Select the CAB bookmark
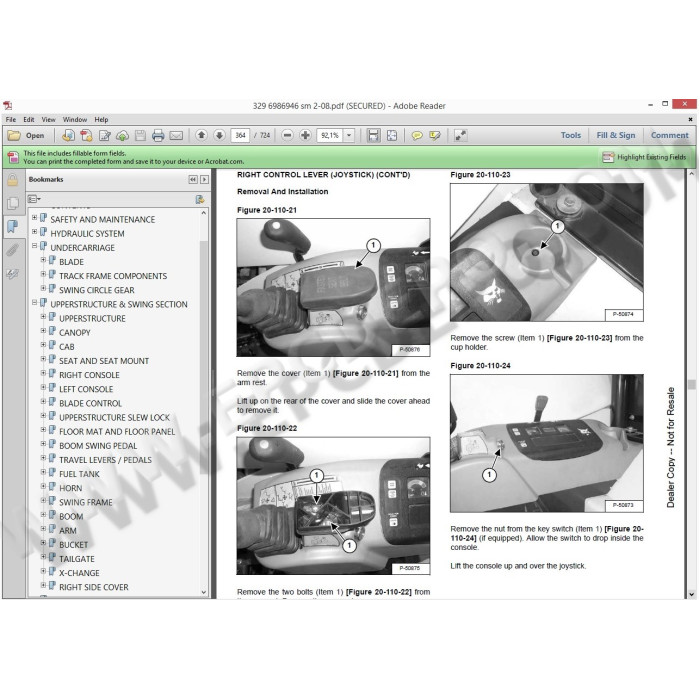The width and height of the screenshot is (700, 700). point(67,347)
